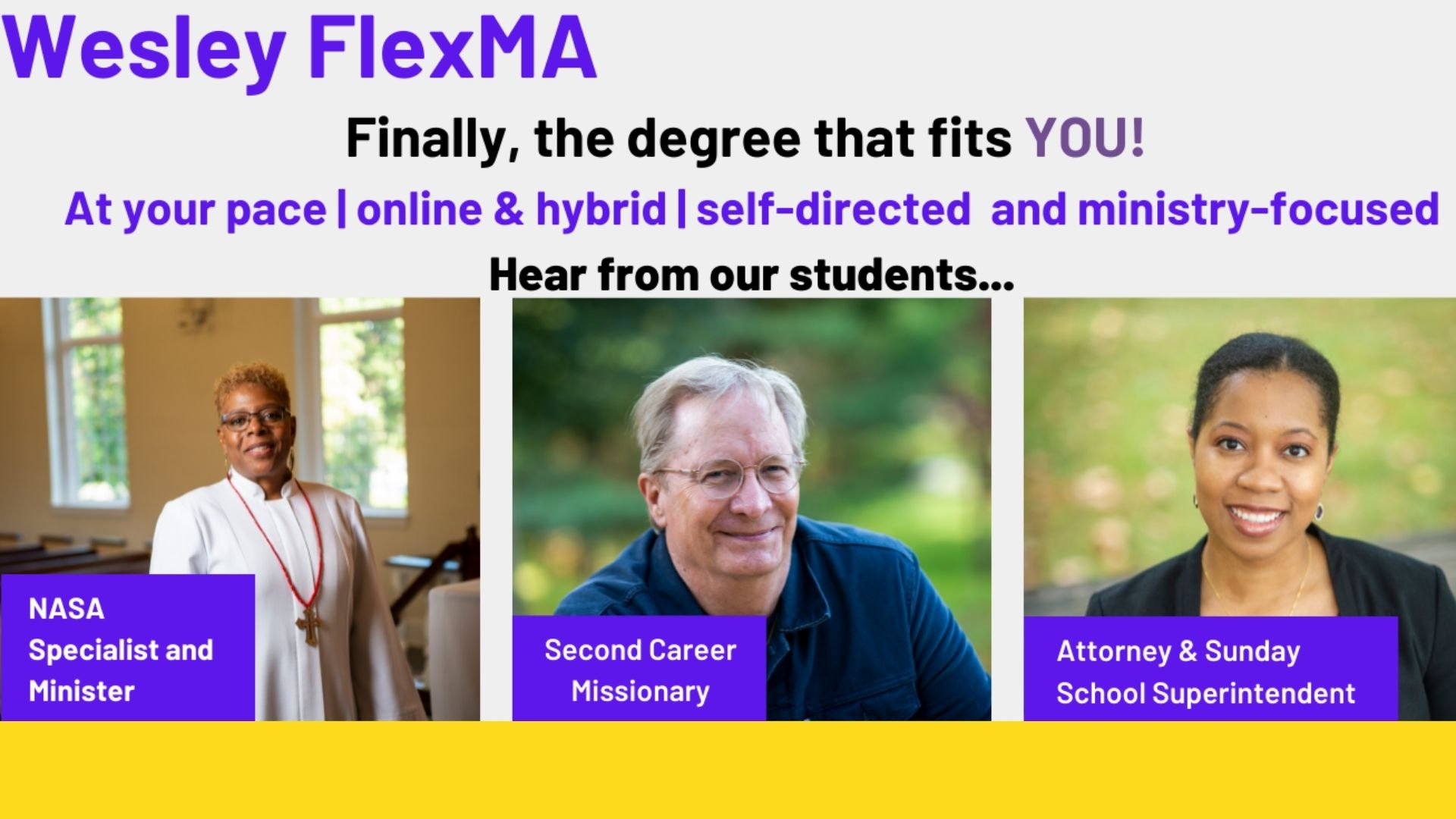
Task: Click the word 'Minister' in purple box
Action: pyautogui.click(x=81, y=692)
